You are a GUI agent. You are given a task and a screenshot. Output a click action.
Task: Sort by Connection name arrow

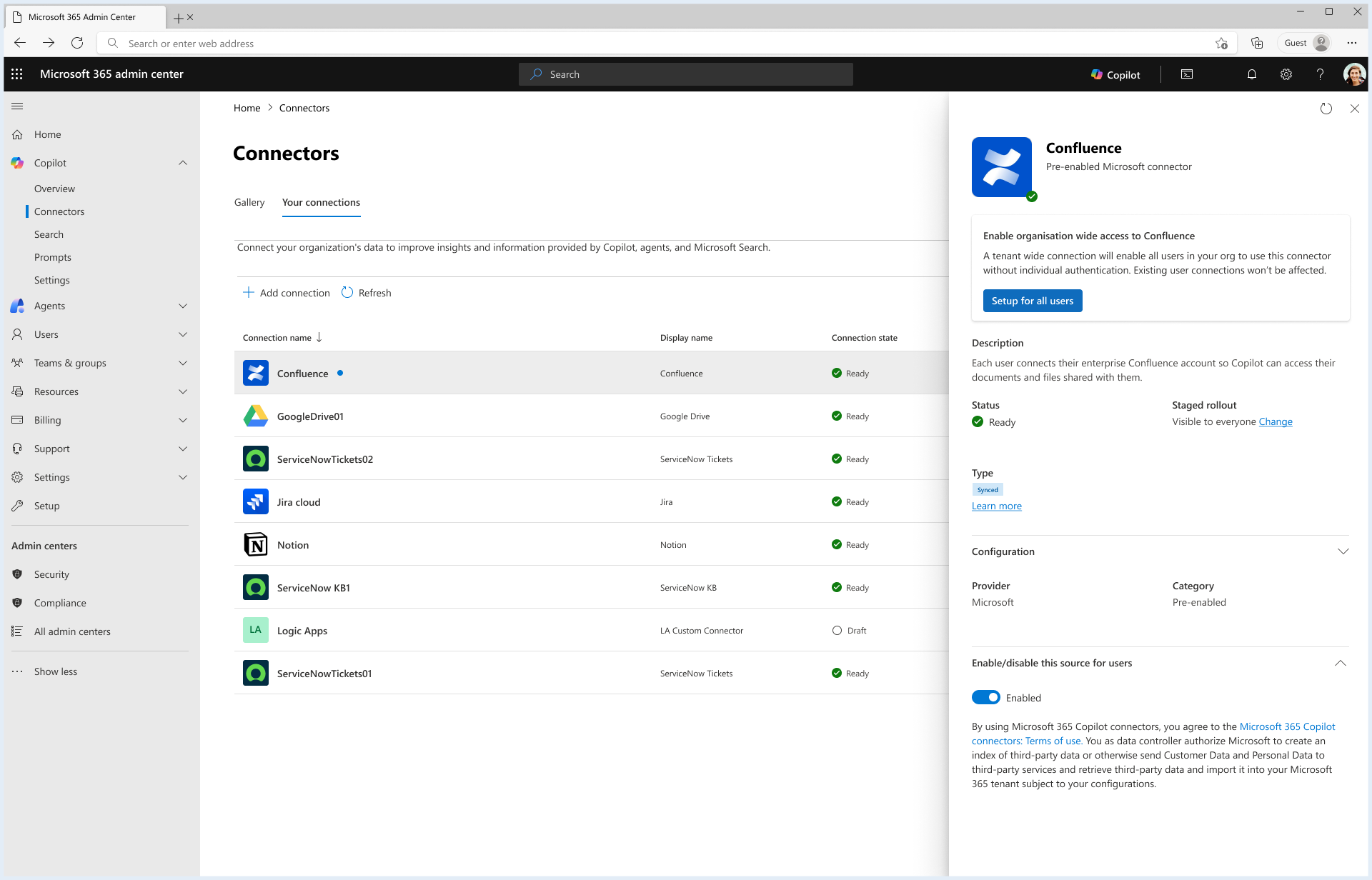pyautogui.click(x=319, y=337)
